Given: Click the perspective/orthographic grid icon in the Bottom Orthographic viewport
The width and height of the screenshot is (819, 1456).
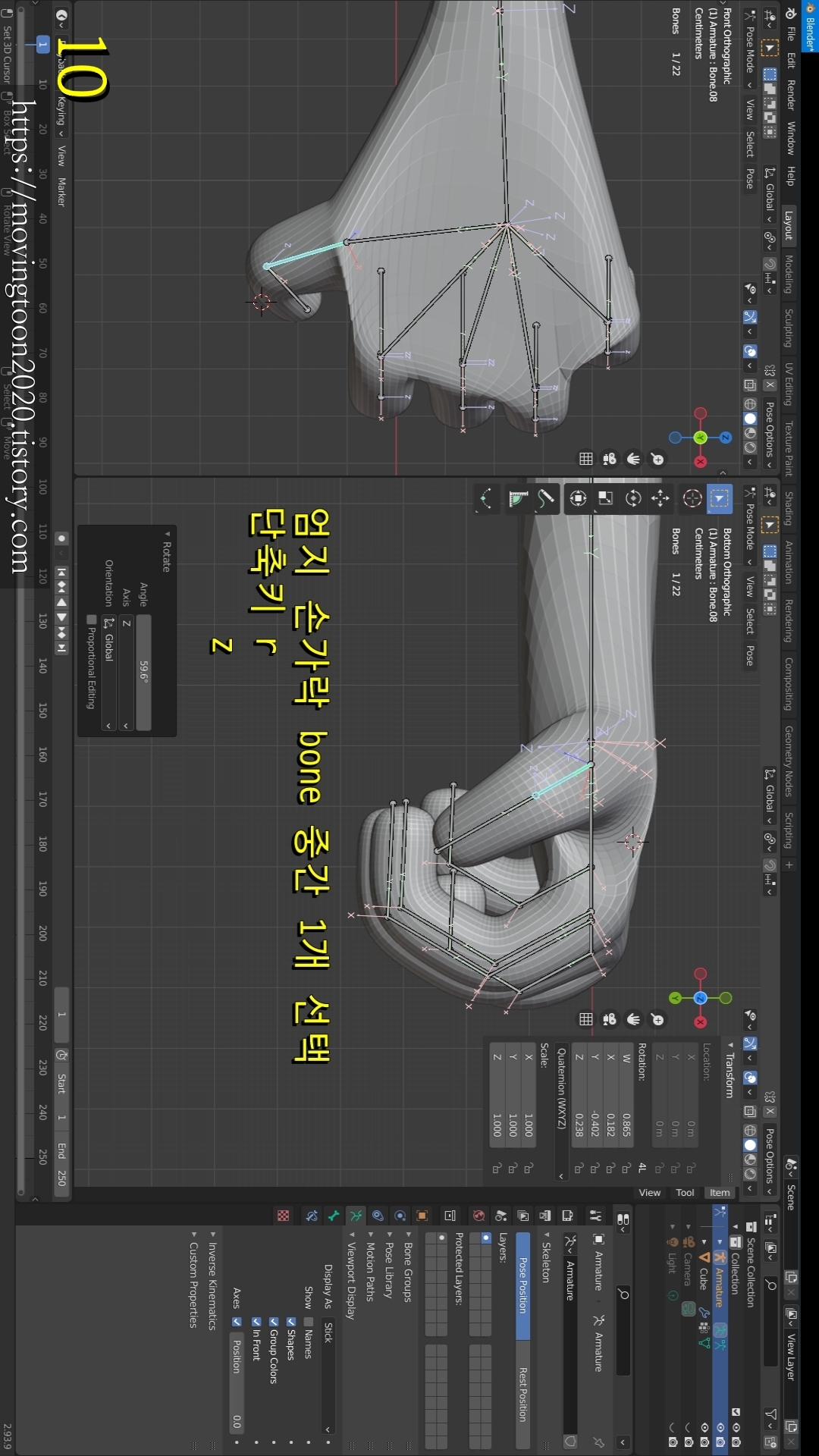Looking at the screenshot, I should 585,1019.
